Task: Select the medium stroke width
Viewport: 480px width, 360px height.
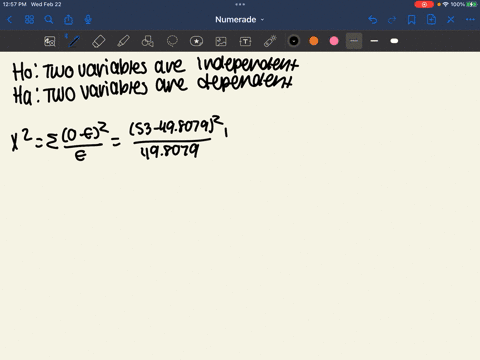Action: pyautogui.click(x=374, y=41)
